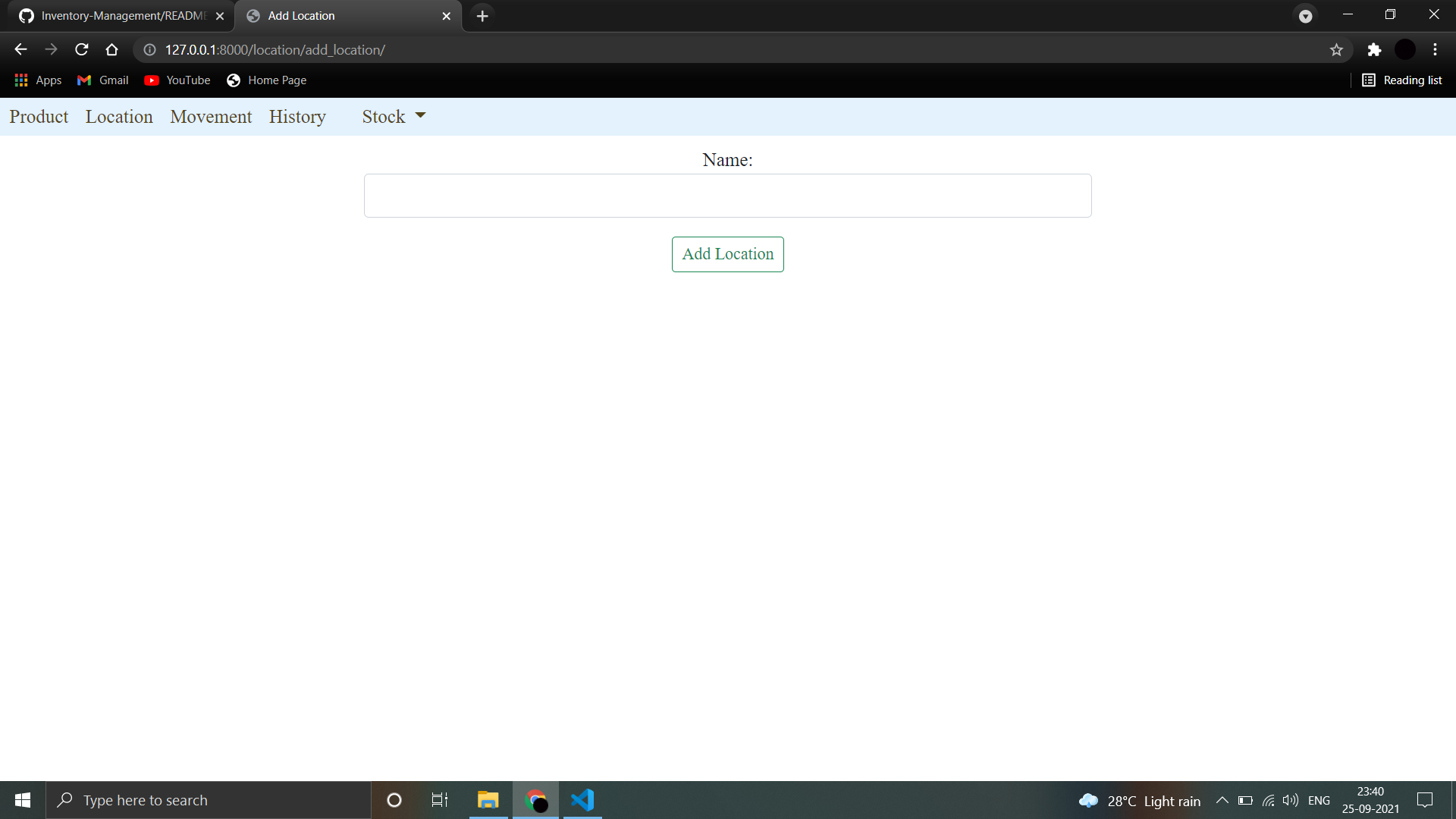
Task: Click the Add Location button
Action: point(727,254)
